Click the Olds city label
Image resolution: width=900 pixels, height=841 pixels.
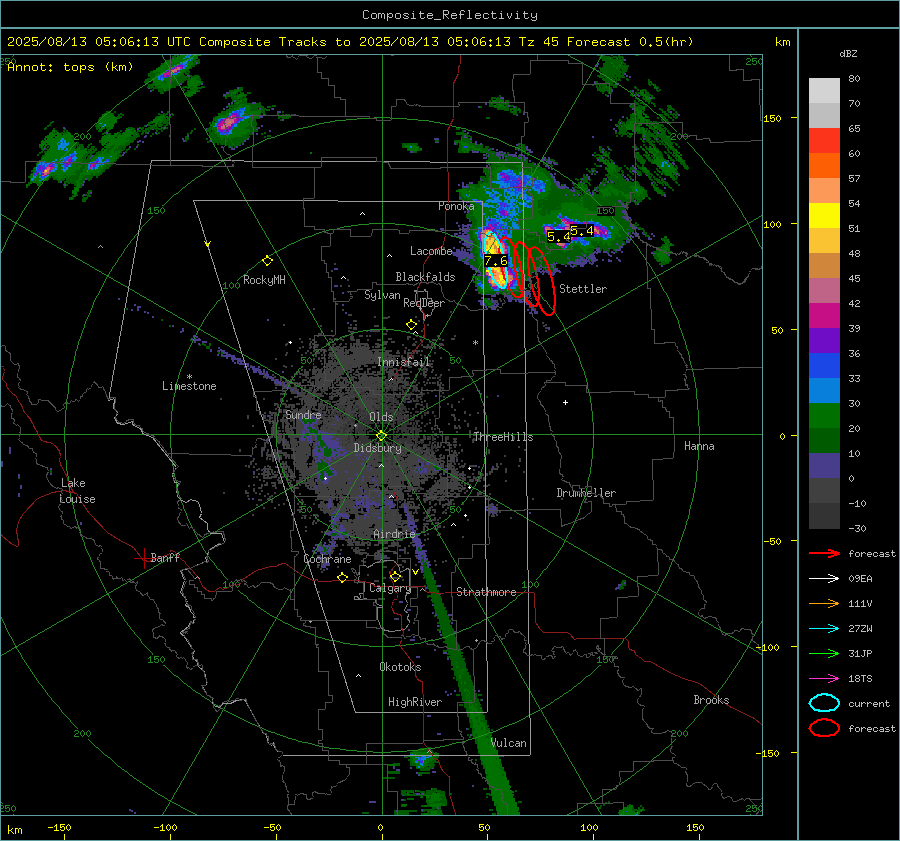[381, 417]
